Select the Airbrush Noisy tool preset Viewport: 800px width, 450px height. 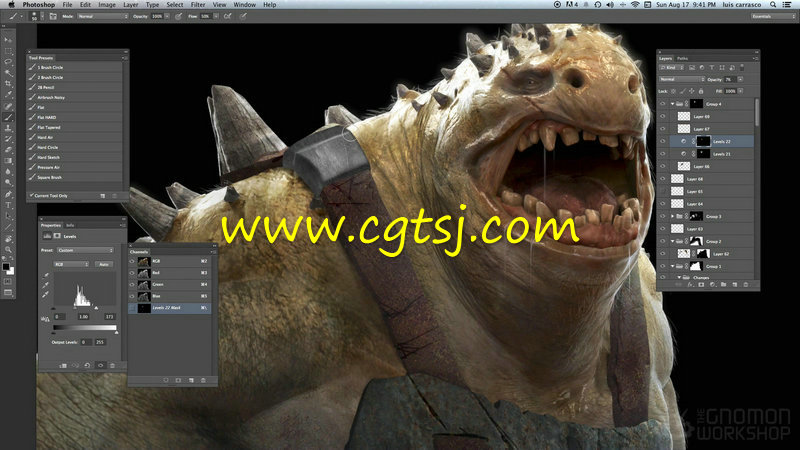click(x=76, y=97)
